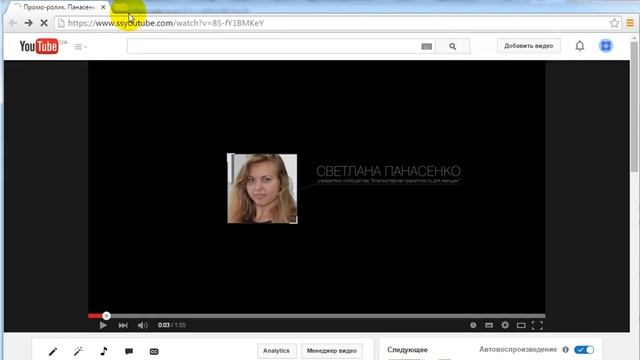Viewport: 640px width, 360px height.
Task: Open the Subtitles CC tool
Action: click(x=154, y=351)
